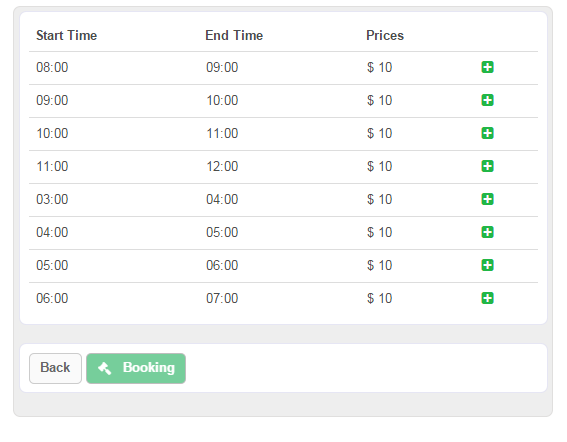Add the 09:00 to 10:00 time slot
The height and width of the screenshot is (442, 567).
point(487,100)
